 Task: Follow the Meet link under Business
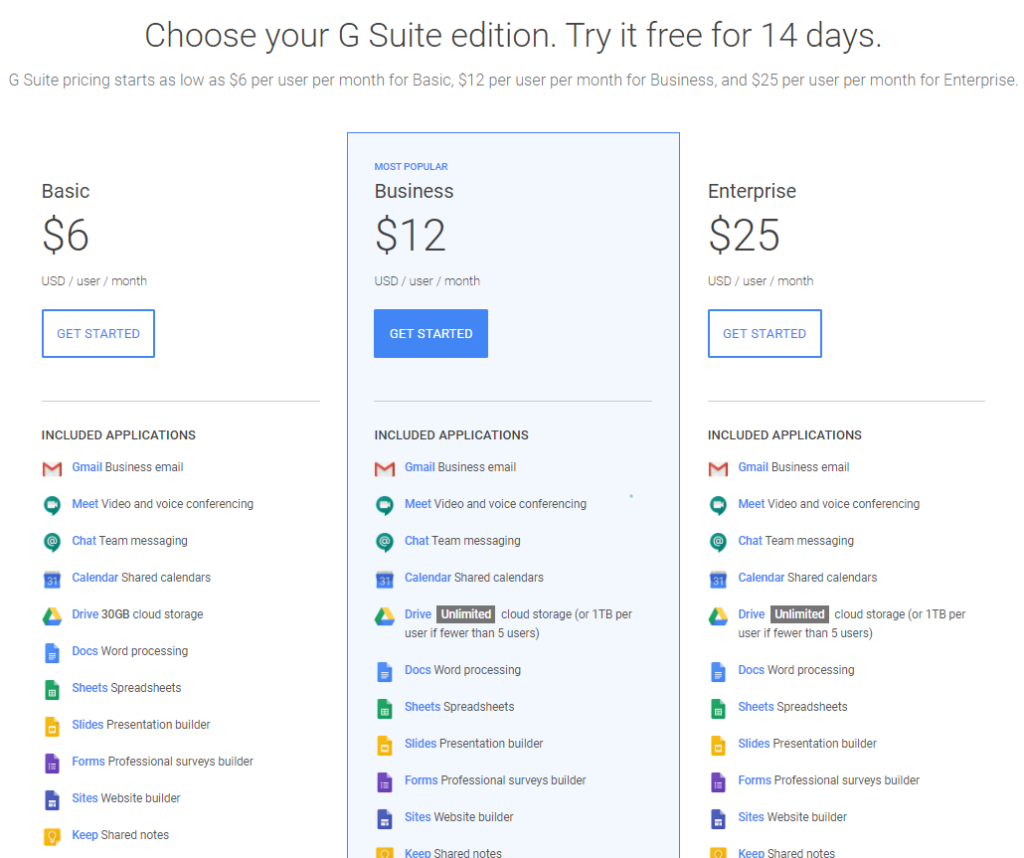click(x=418, y=504)
